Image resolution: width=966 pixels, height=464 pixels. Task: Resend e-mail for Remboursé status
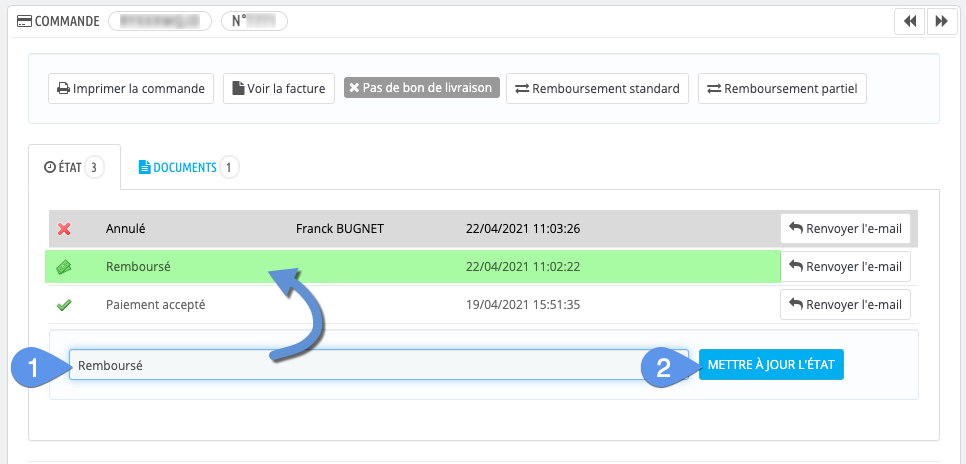845,267
